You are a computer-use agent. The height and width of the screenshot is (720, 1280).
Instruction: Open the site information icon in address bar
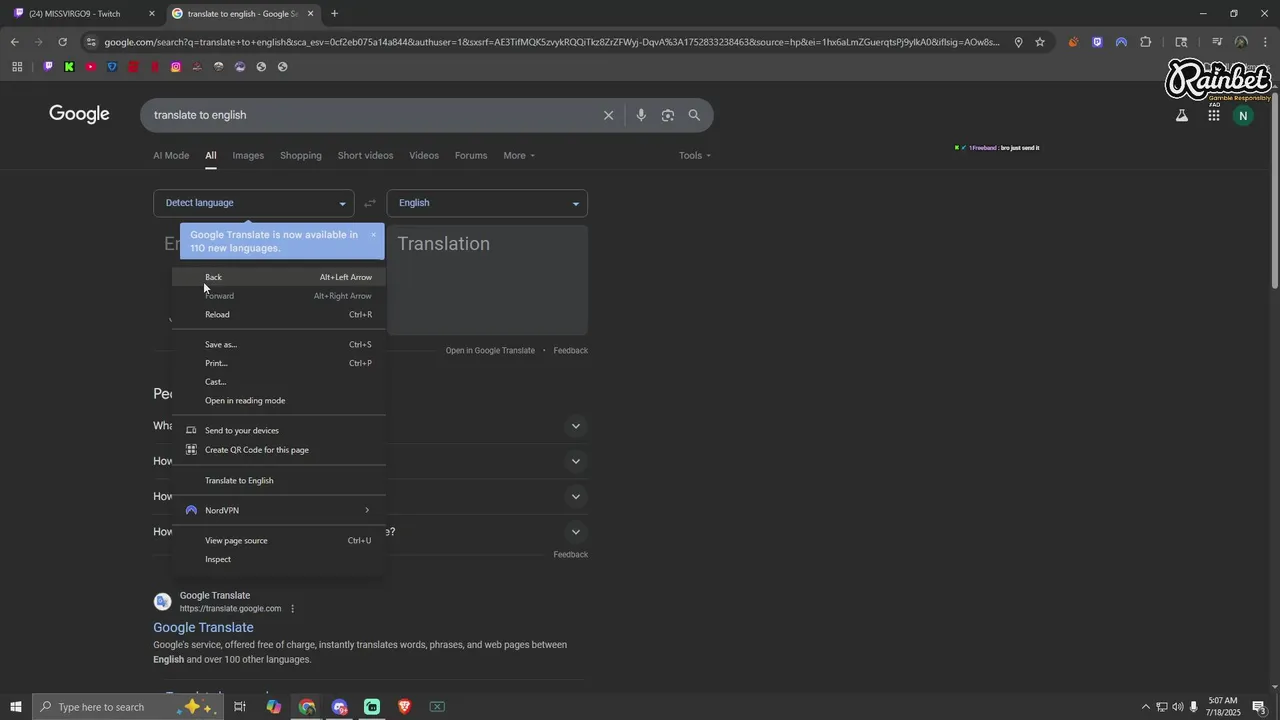click(x=91, y=42)
